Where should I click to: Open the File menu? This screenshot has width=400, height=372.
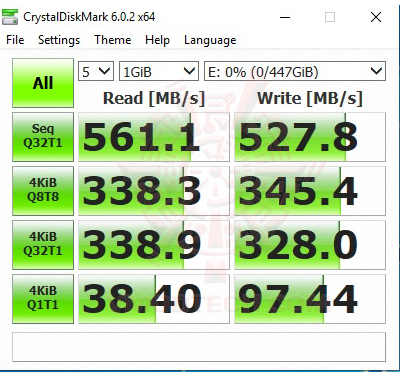coord(15,40)
